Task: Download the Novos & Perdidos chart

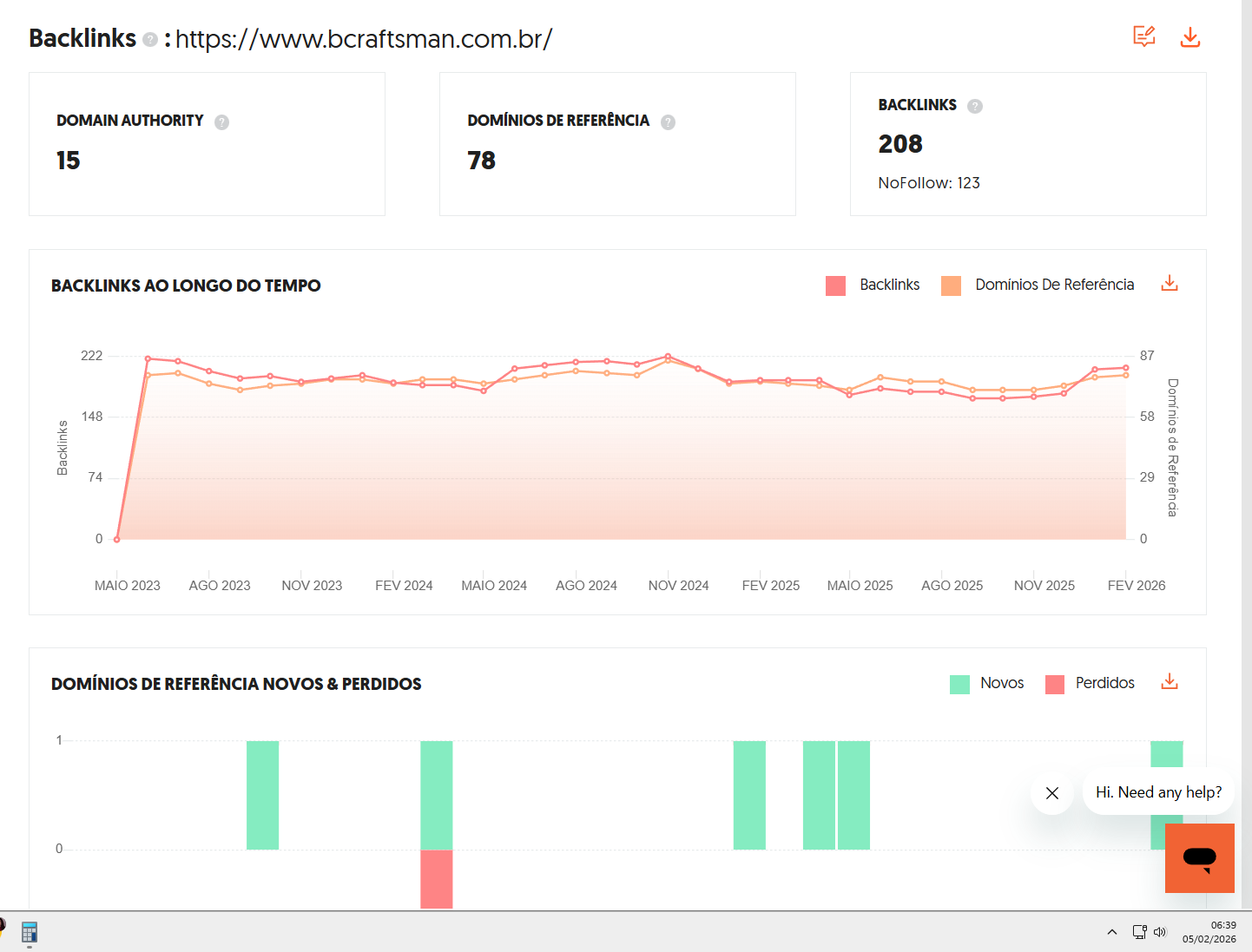Action: click(x=1170, y=682)
